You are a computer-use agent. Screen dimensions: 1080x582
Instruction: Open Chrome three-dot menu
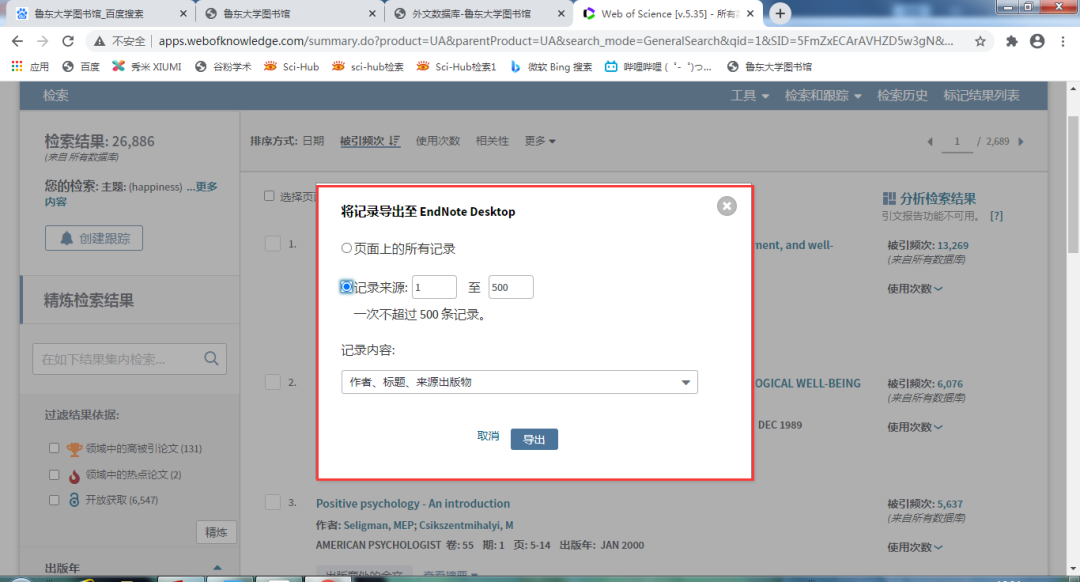[1063, 41]
